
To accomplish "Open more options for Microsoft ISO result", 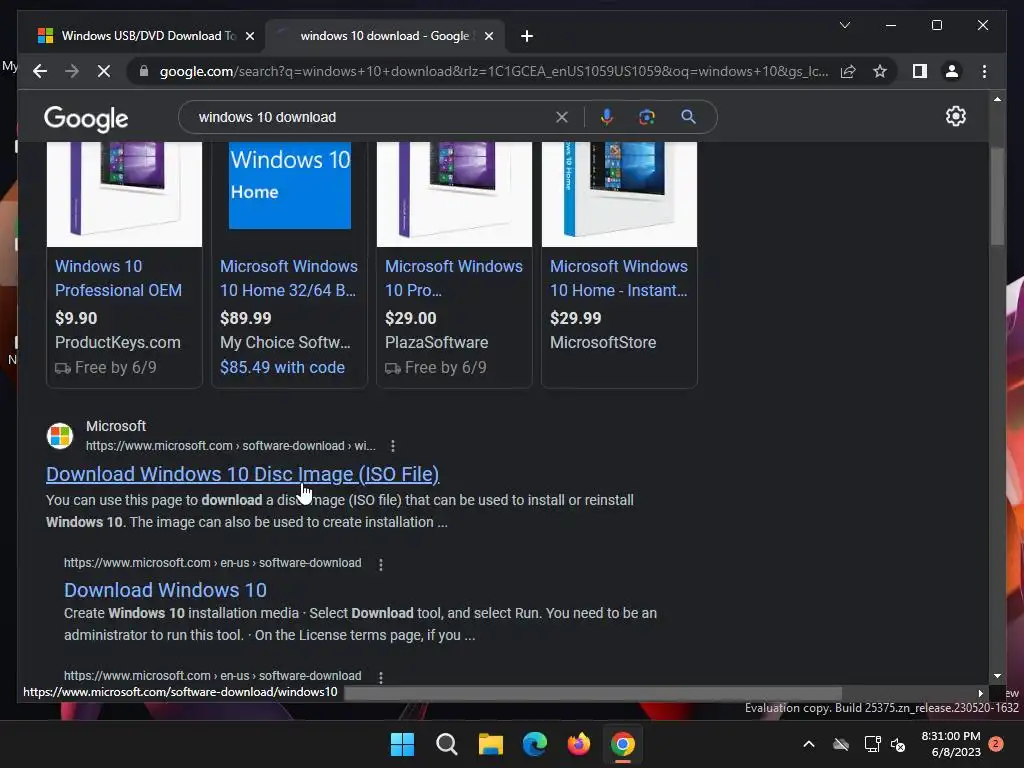I will point(392,446).
